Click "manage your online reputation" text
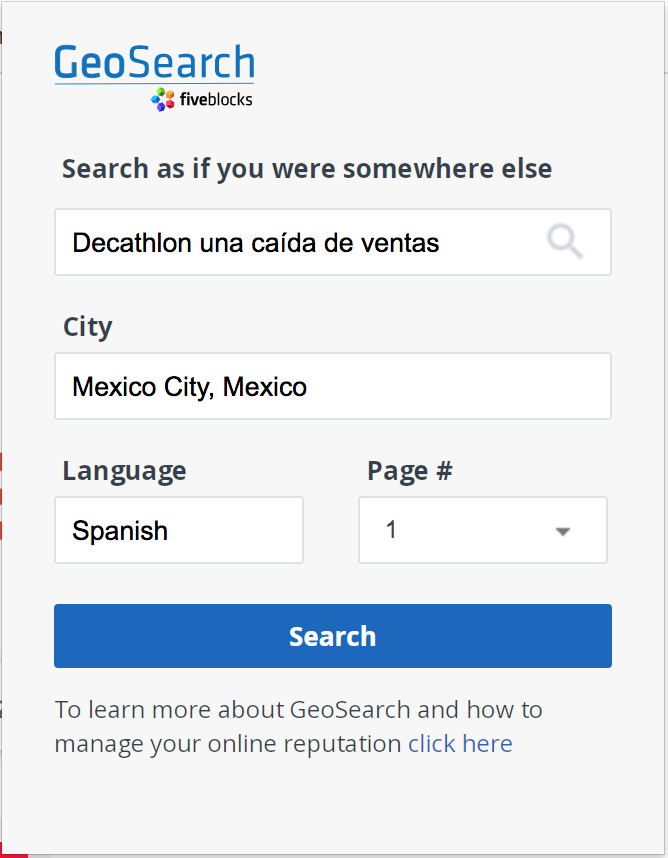668x858 pixels. (x=228, y=743)
